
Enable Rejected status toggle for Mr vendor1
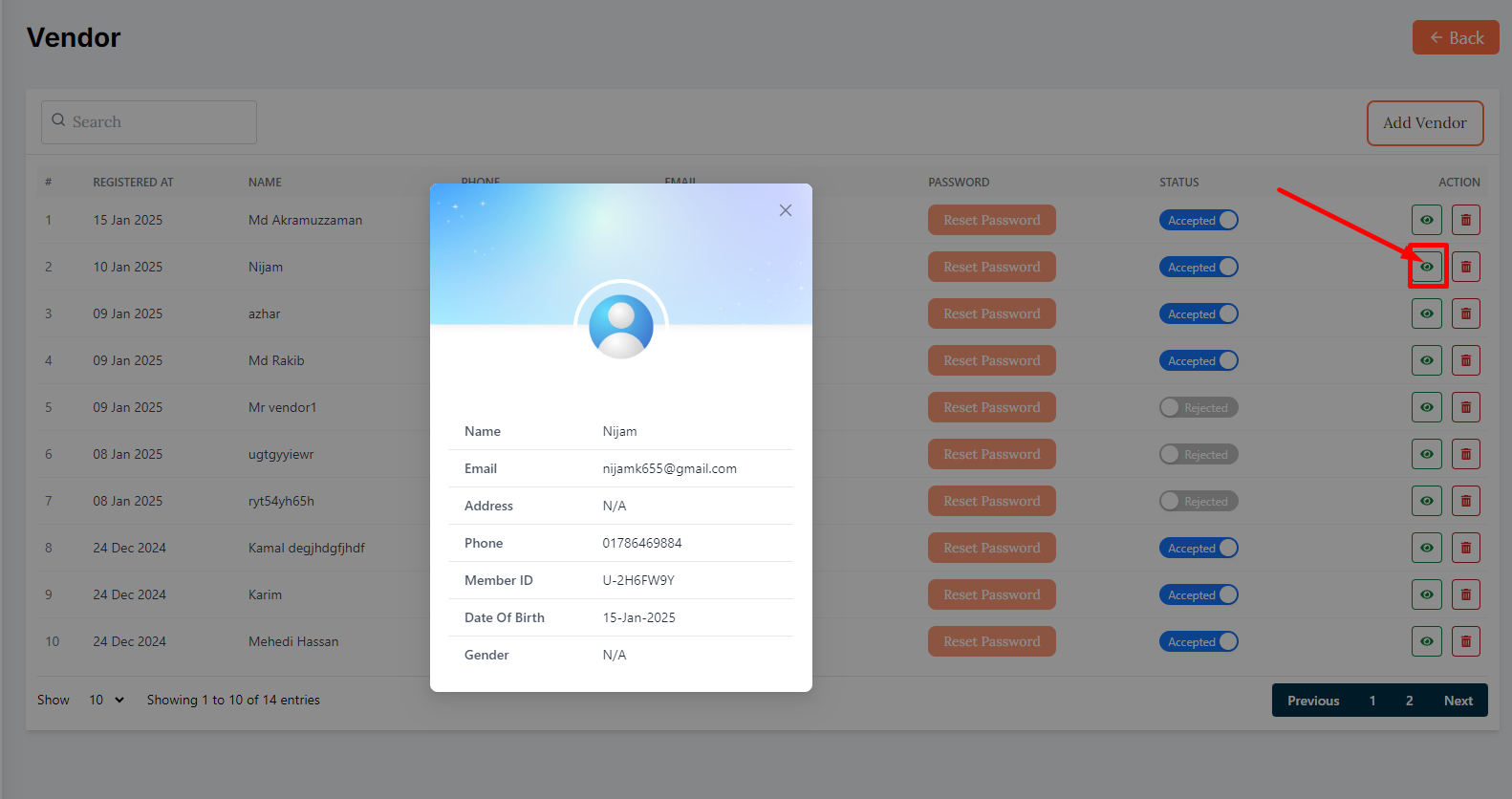click(x=1199, y=407)
